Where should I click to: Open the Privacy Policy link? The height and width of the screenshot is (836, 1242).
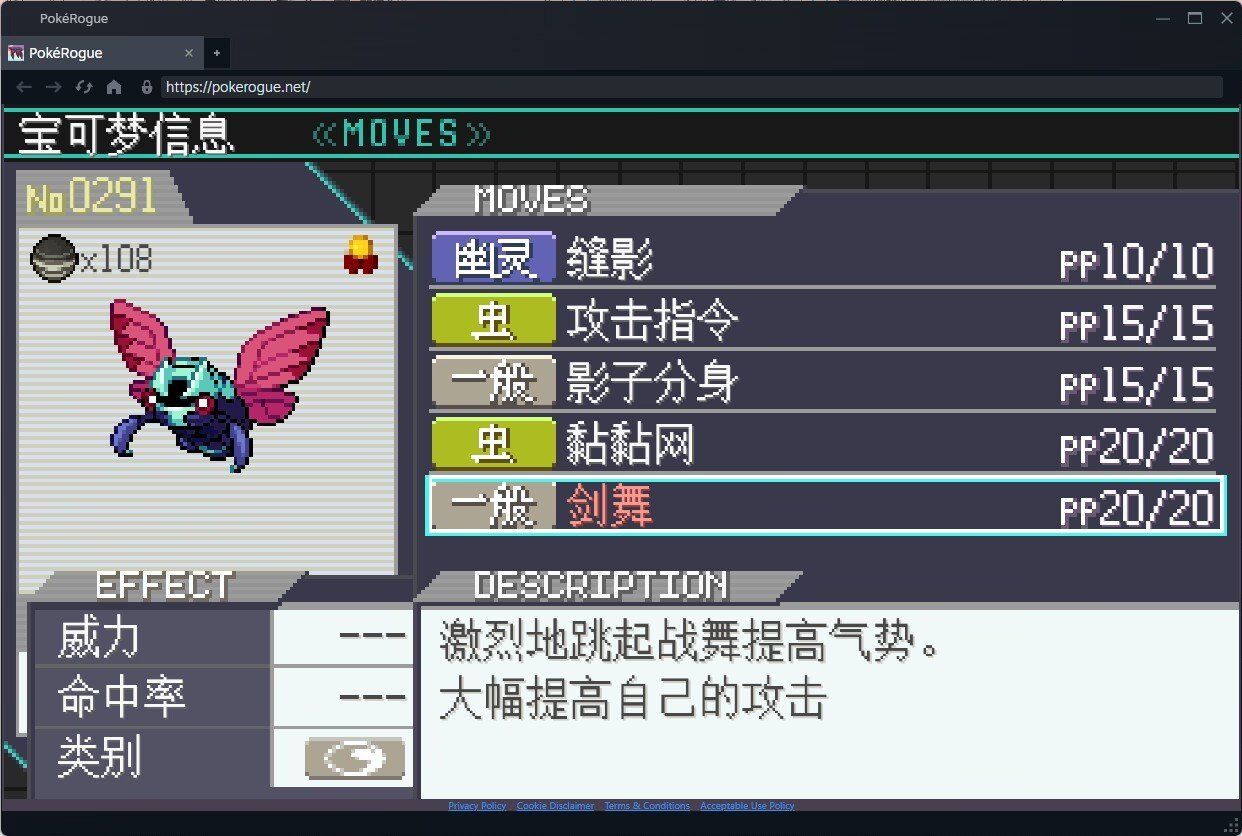(x=477, y=806)
